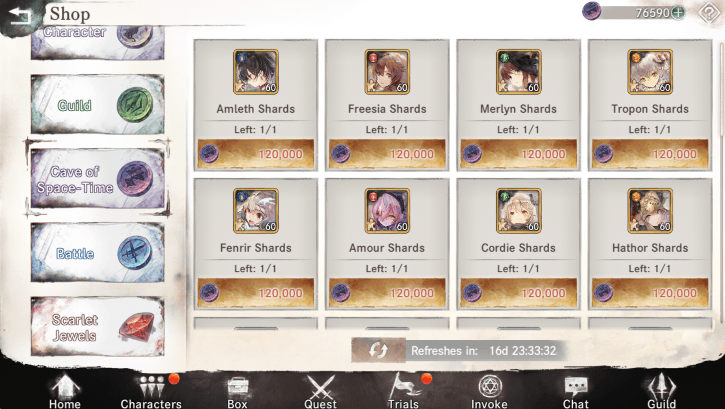Open the Invoke hexagram icon

[x=489, y=391]
